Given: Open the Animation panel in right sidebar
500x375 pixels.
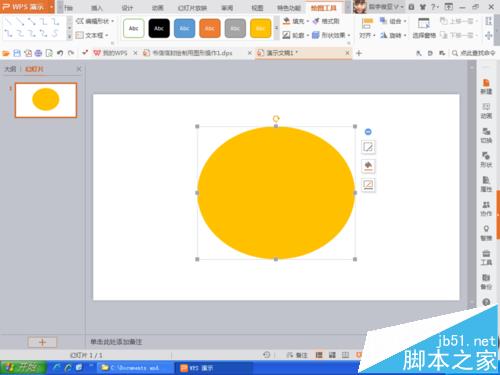Looking at the screenshot, I should tap(486, 110).
